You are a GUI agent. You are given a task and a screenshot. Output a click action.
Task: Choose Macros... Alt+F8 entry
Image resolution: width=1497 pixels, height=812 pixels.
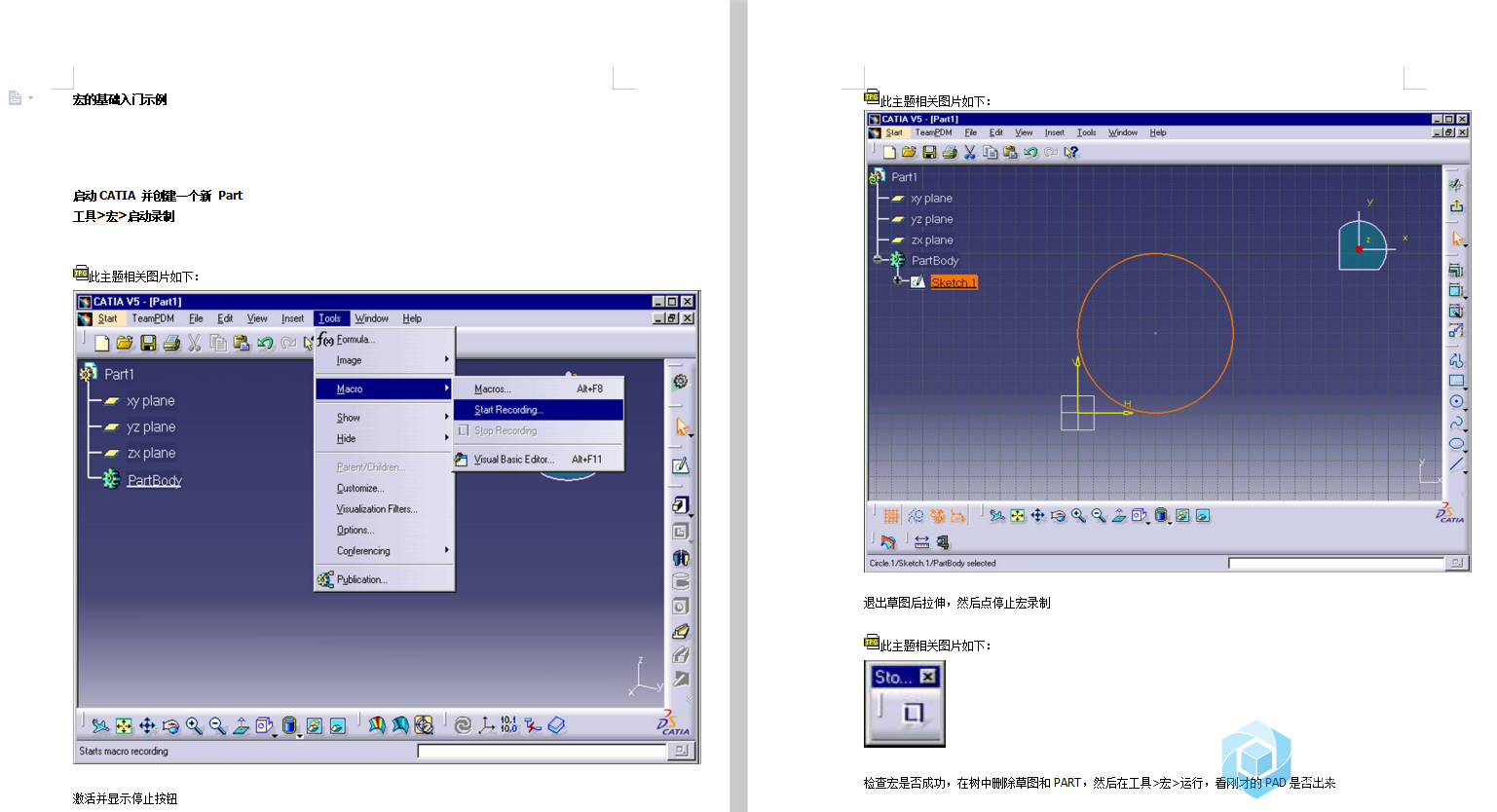coord(538,388)
